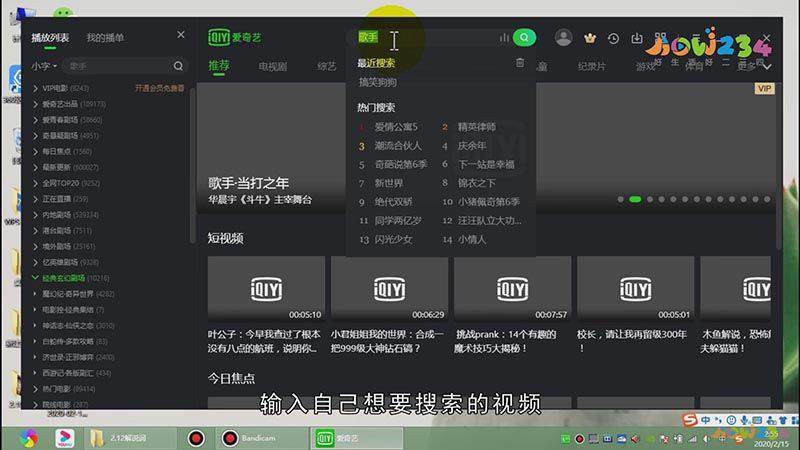800x450 pixels.
Task: Select the last carousel indicator dot
Action: pos(767,199)
